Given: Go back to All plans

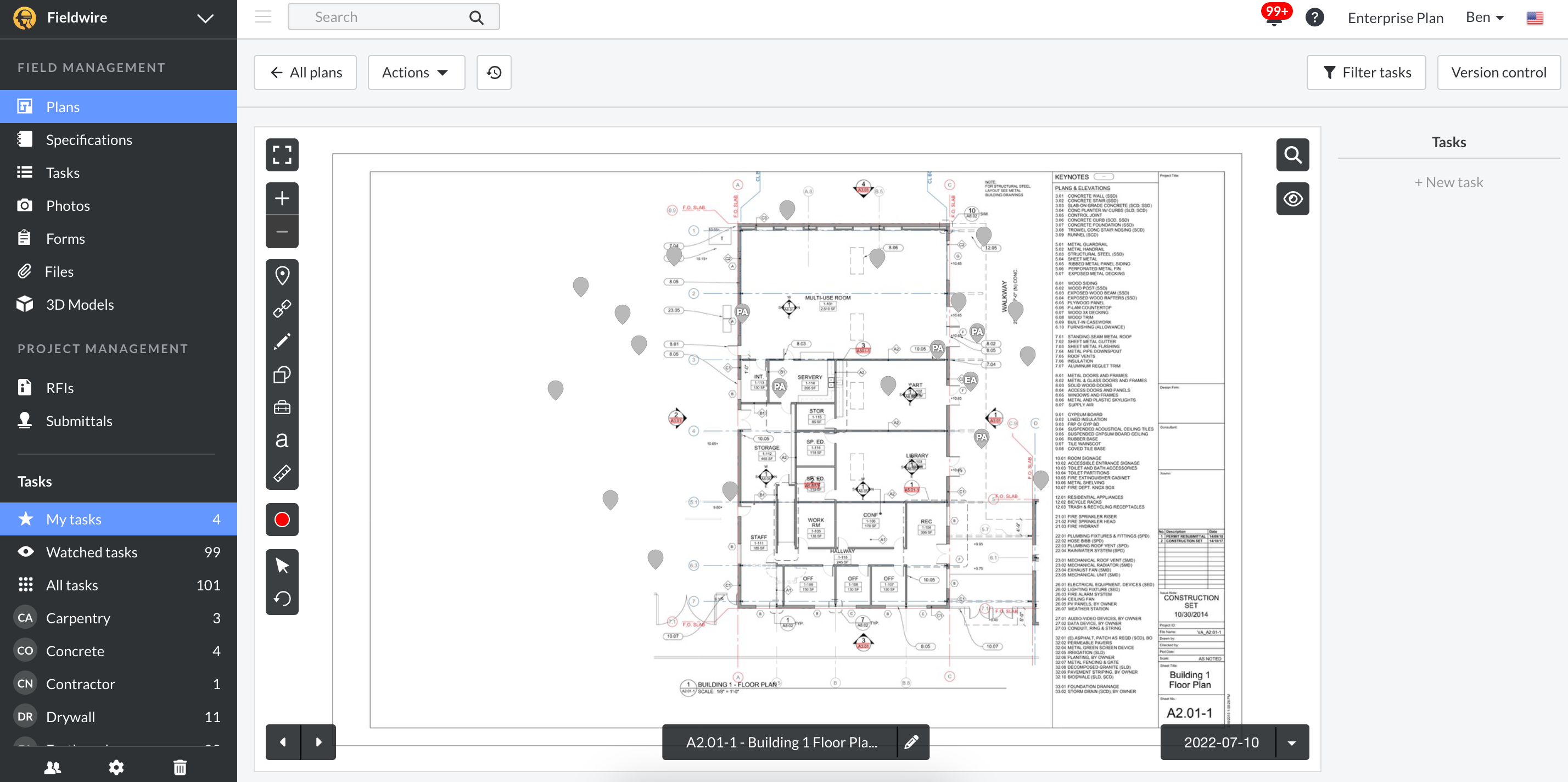Looking at the screenshot, I should tap(305, 72).
